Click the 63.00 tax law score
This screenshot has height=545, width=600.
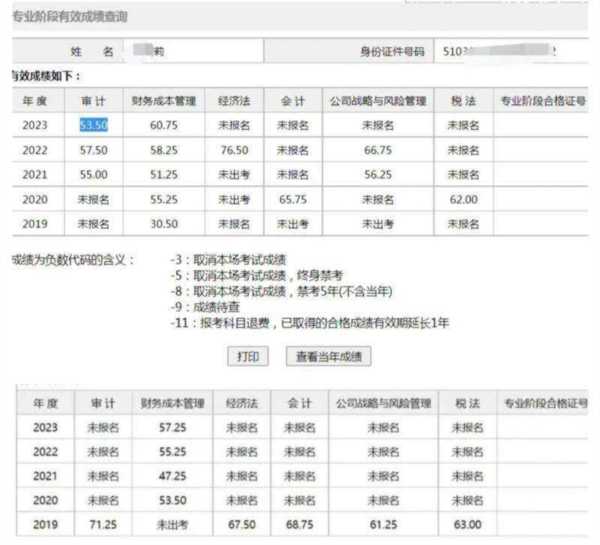tap(468, 525)
